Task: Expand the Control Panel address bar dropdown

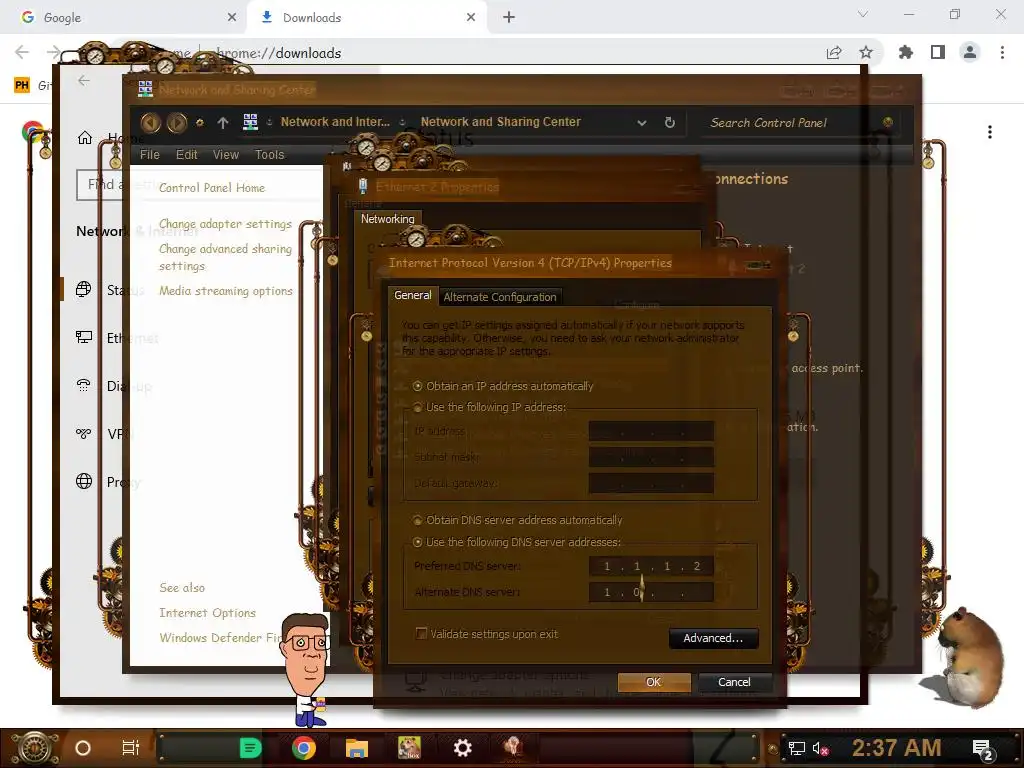Action: point(642,123)
